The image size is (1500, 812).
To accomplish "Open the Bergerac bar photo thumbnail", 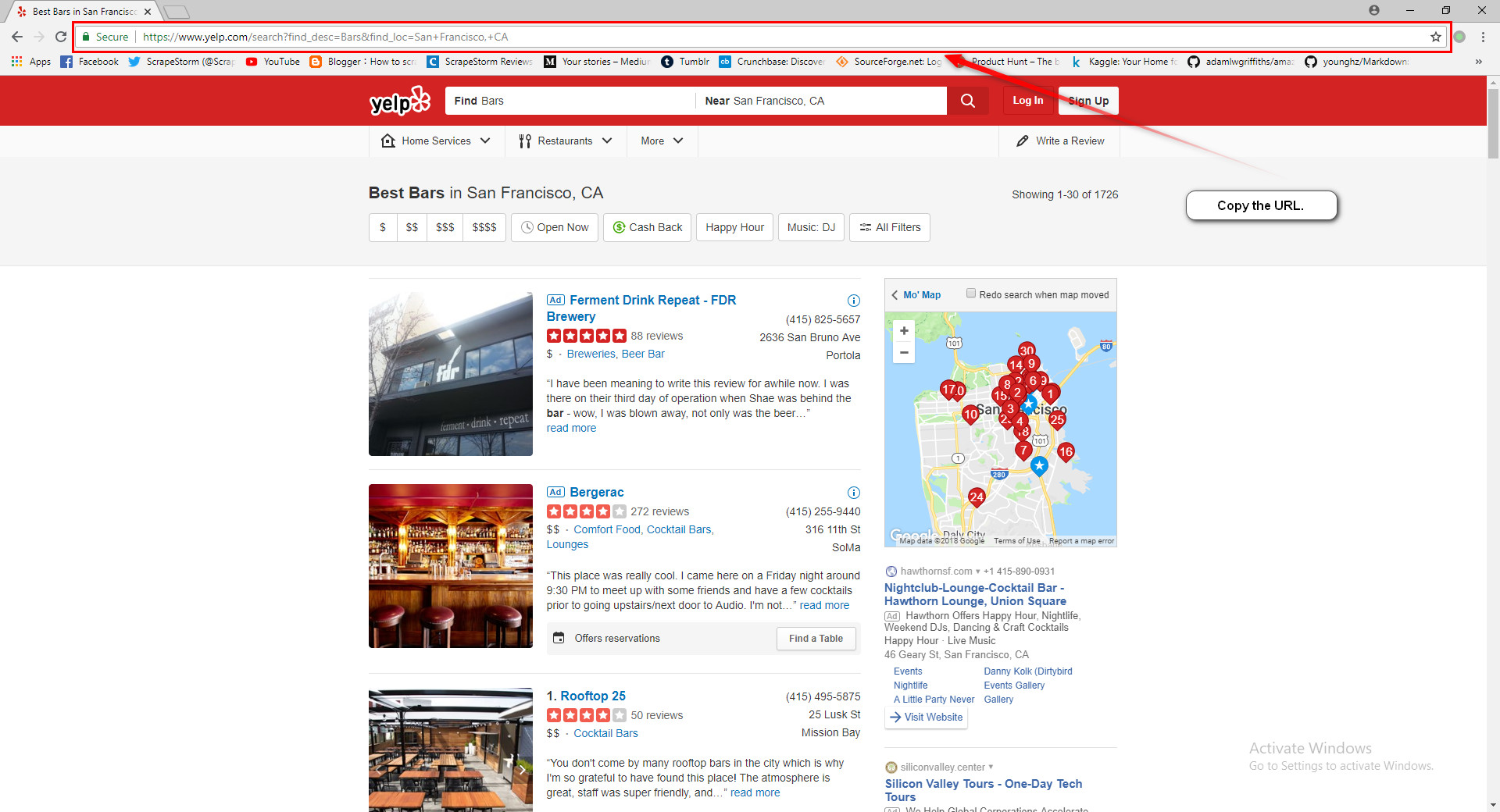I will [451, 566].
